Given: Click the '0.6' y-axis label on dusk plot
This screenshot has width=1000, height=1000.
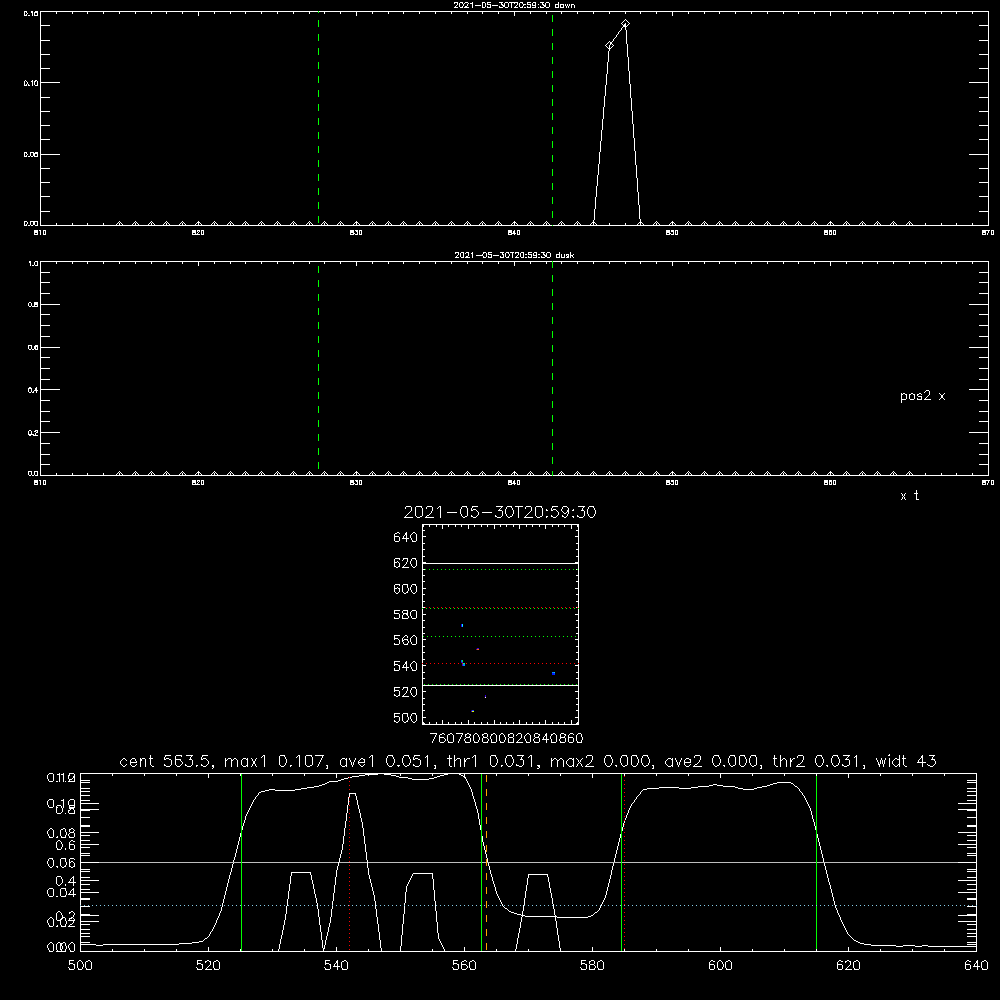Looking at the screenshot, I should tap(33, 348).
